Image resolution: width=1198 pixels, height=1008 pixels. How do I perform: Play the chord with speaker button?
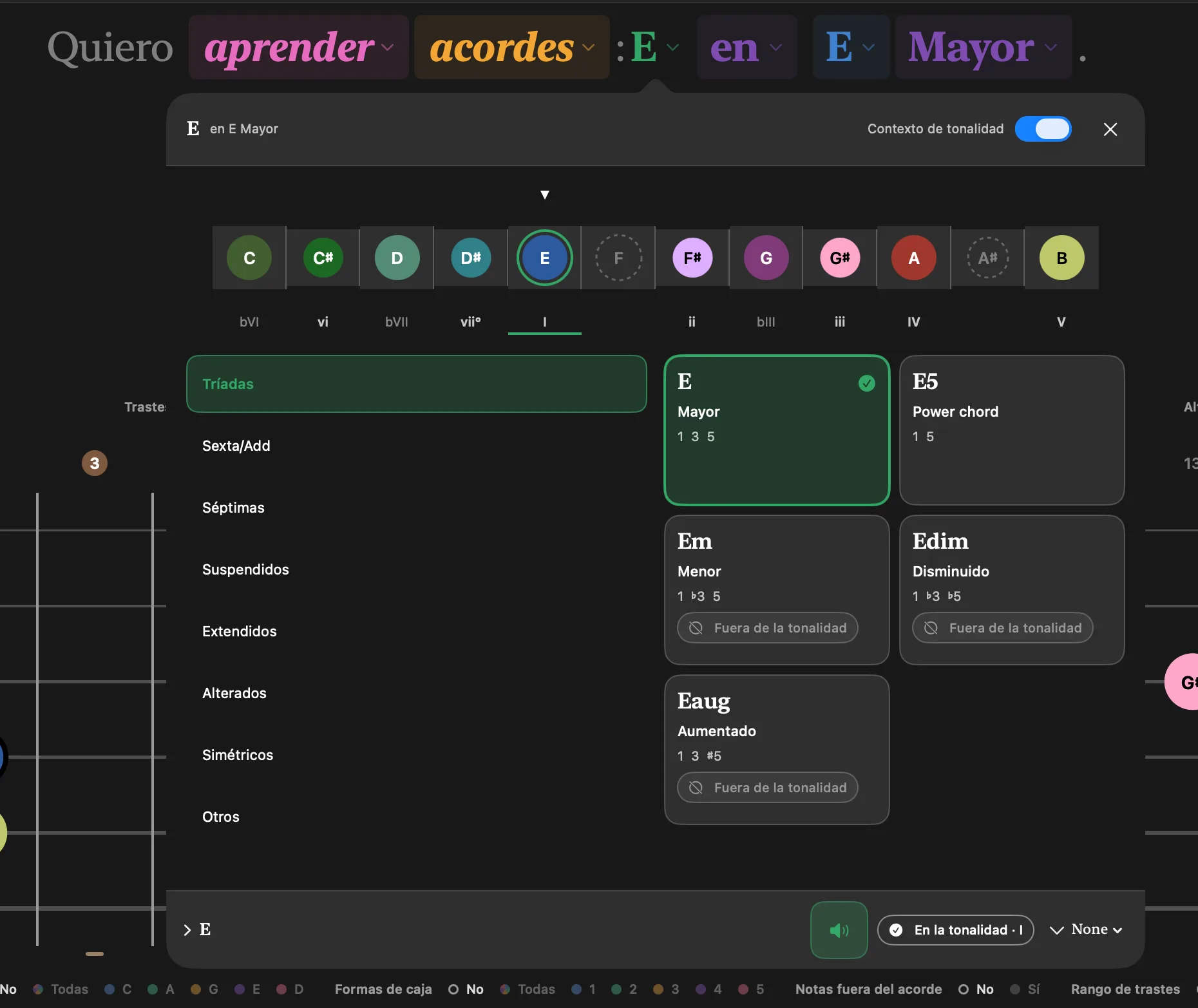coord(839,929)
